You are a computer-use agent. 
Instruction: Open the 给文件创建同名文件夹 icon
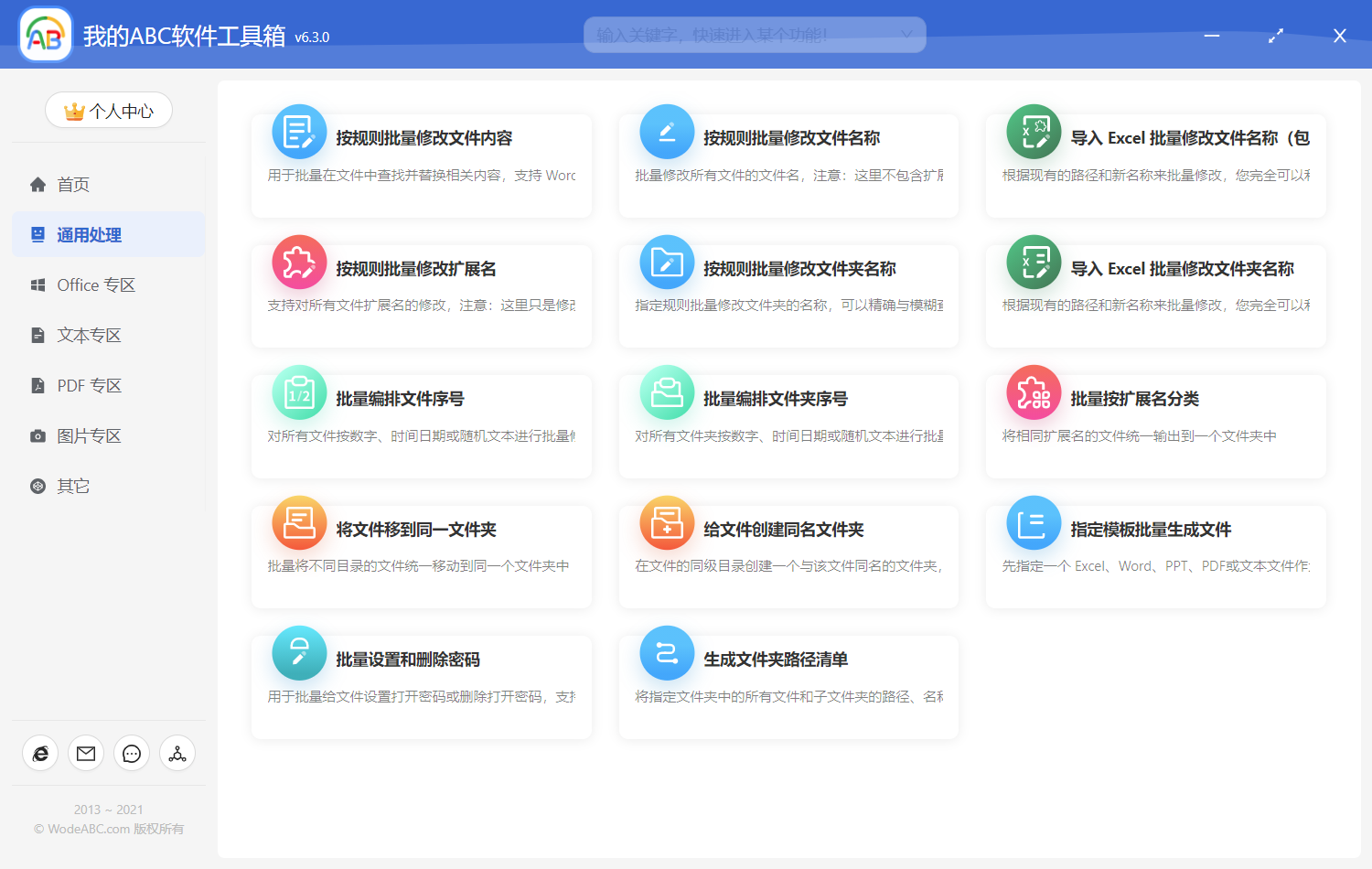(x=667, y=522)
